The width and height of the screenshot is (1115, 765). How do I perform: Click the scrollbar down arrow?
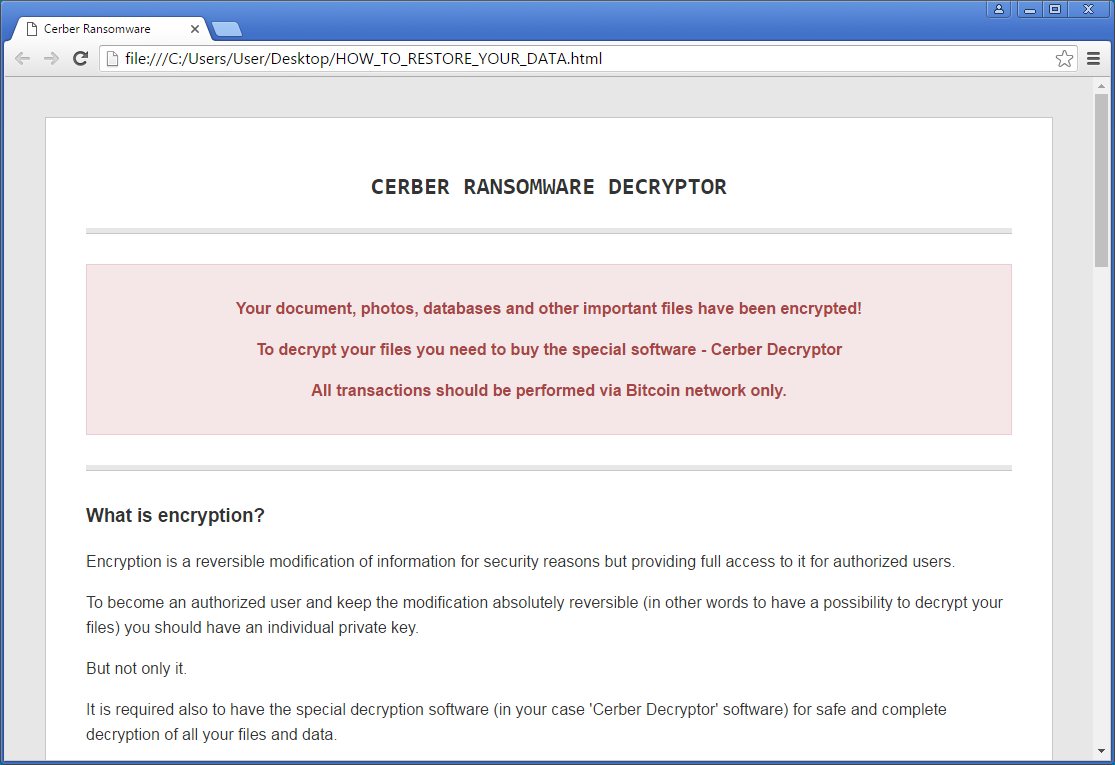[x=1101, y=751]
